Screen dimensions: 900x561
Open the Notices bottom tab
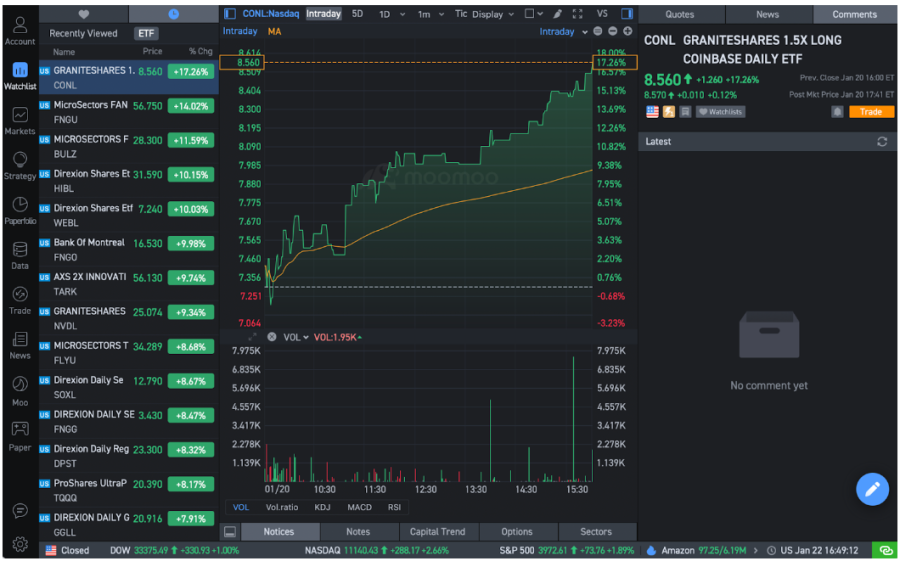point(279,532)
